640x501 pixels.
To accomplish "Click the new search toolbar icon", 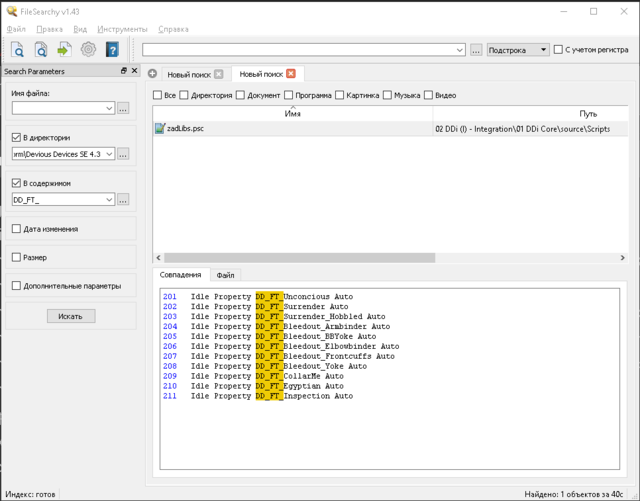I will click(17, 49).
